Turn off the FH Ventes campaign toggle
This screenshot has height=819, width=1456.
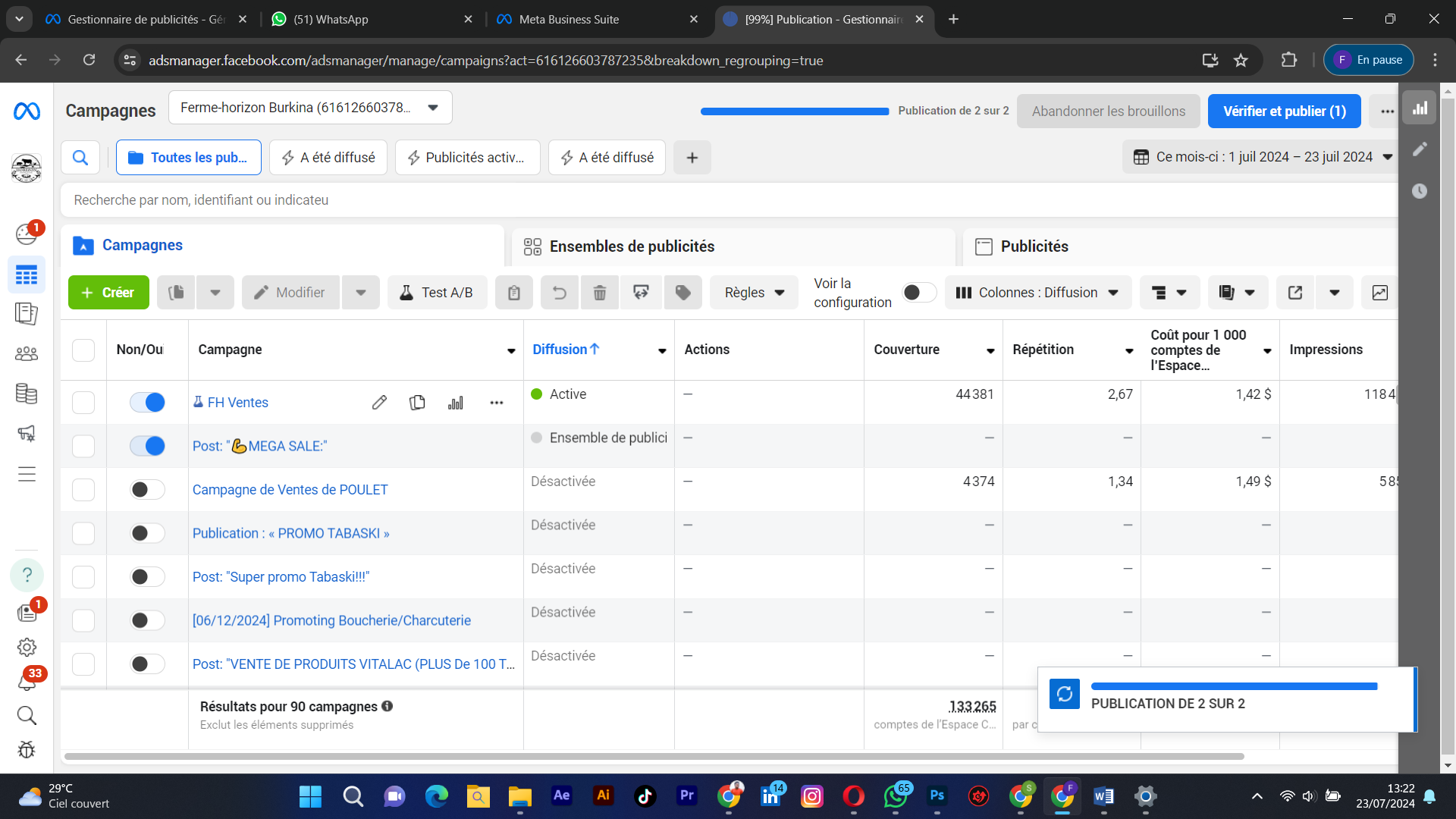[147, 403]
